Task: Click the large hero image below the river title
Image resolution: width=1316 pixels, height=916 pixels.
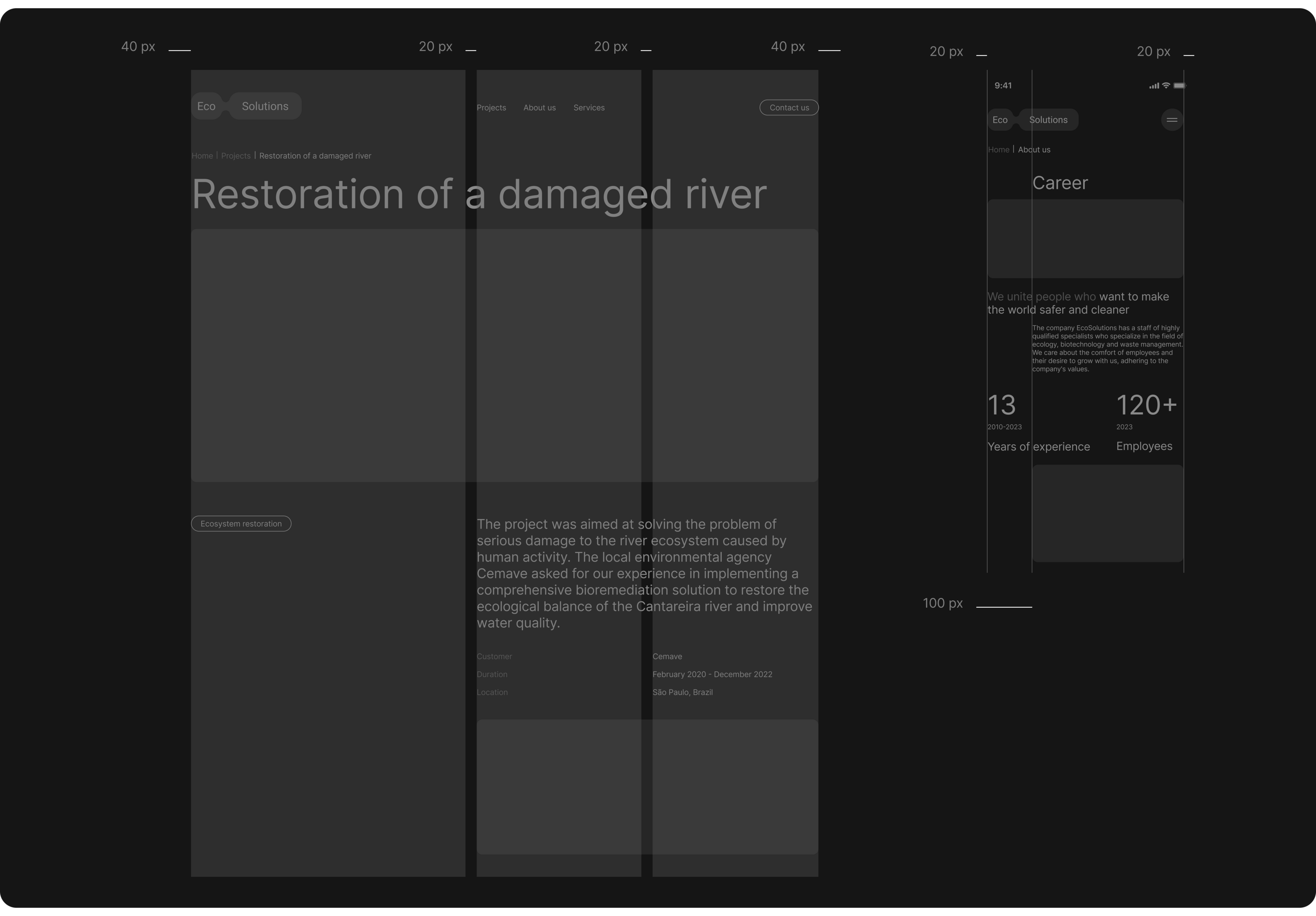Action: click(x=504, y=355)
